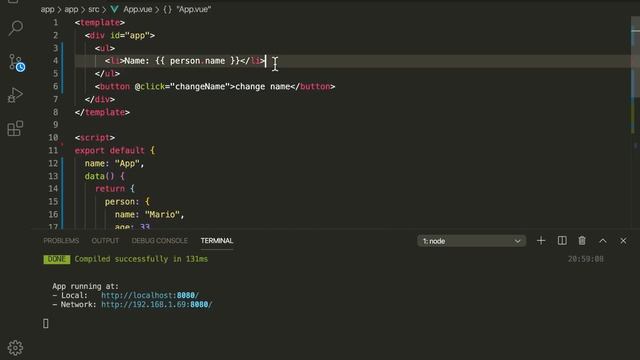This screenshot has height=360, width=640.
Task: Open the '1: node' terminal selector dropdown
Action: (471, 241)
